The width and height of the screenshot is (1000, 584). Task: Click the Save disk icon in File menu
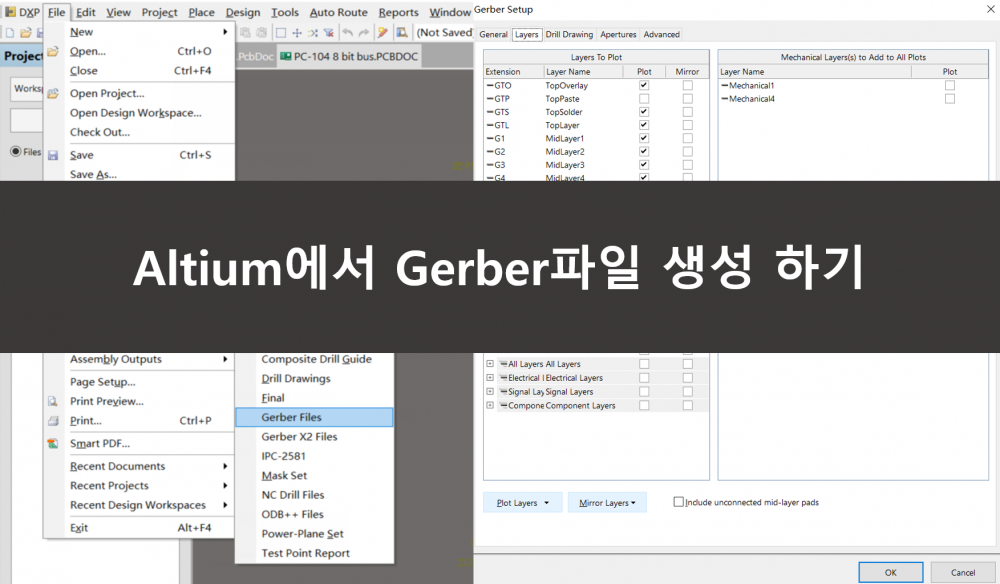[x=53, y=155]
